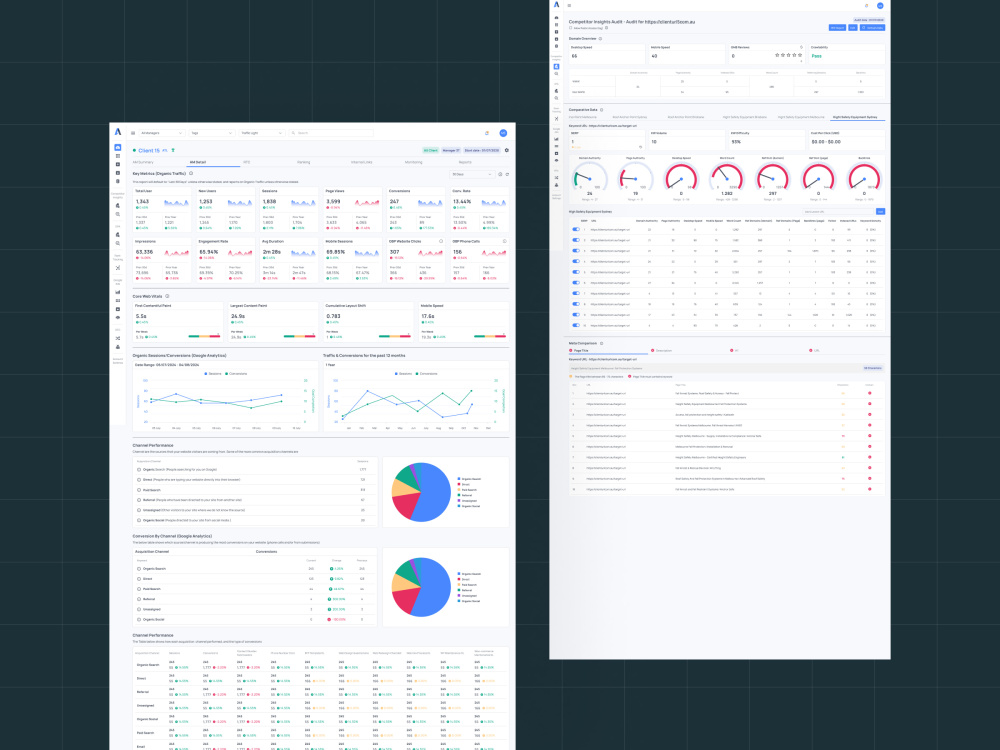This screenshot has width=1000, height=750.
Task: Click first star in GMB Reviews rating
Action: point(777,55)
